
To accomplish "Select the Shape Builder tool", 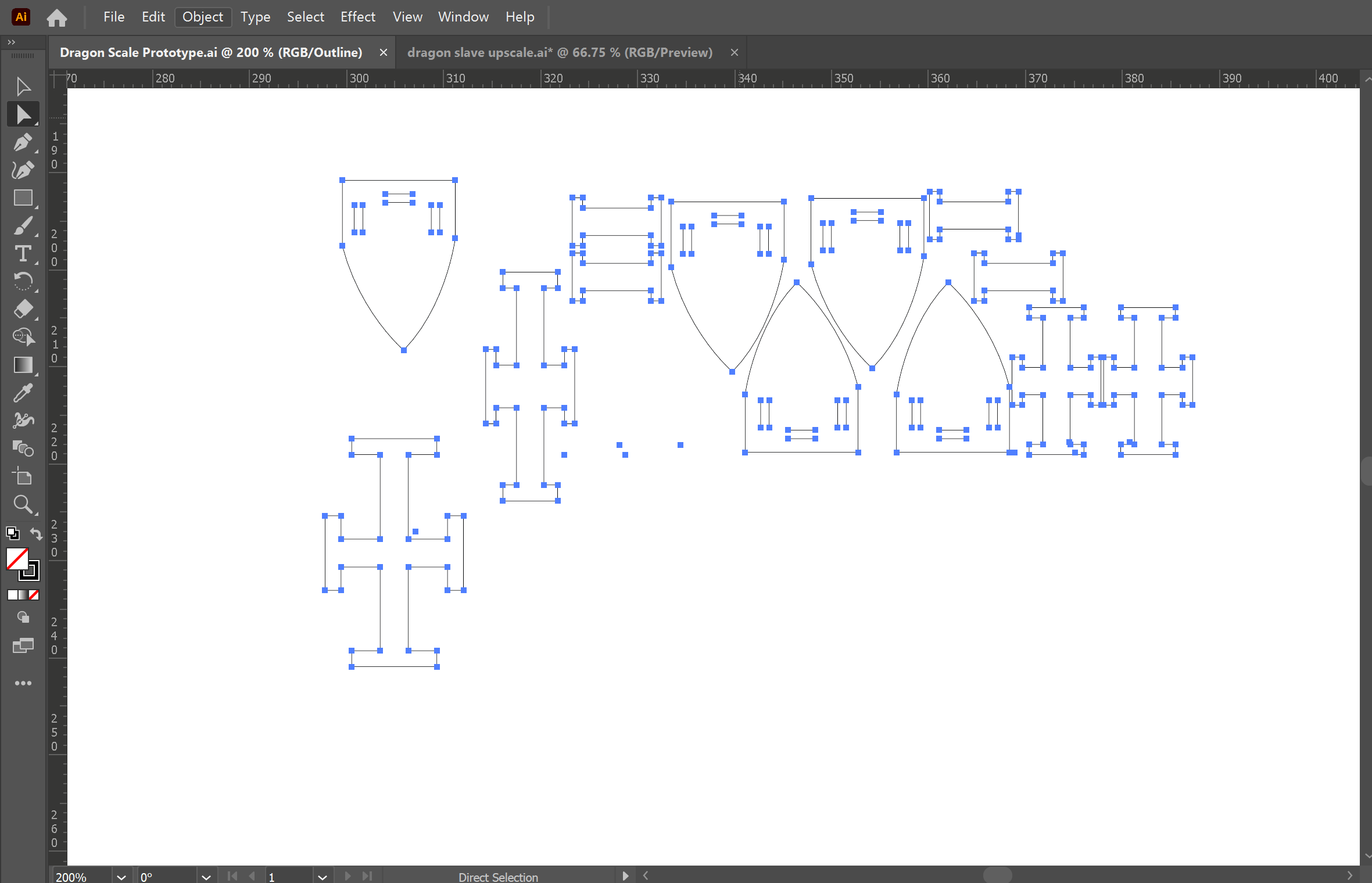I will click(x=22, y=448).
